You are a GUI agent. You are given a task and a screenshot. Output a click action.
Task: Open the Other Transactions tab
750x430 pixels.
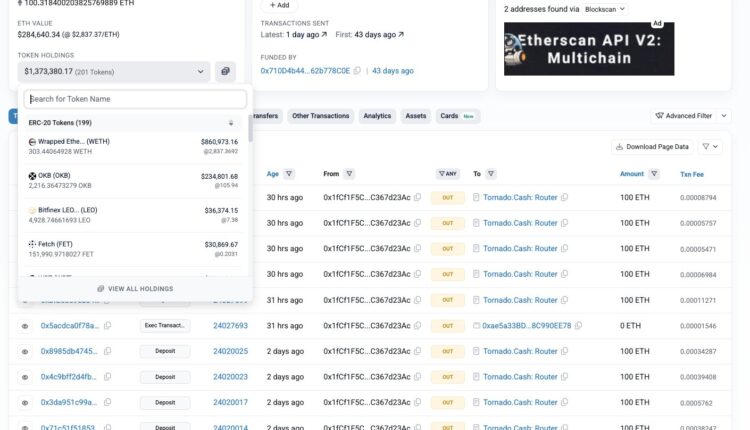click(320, 116)
